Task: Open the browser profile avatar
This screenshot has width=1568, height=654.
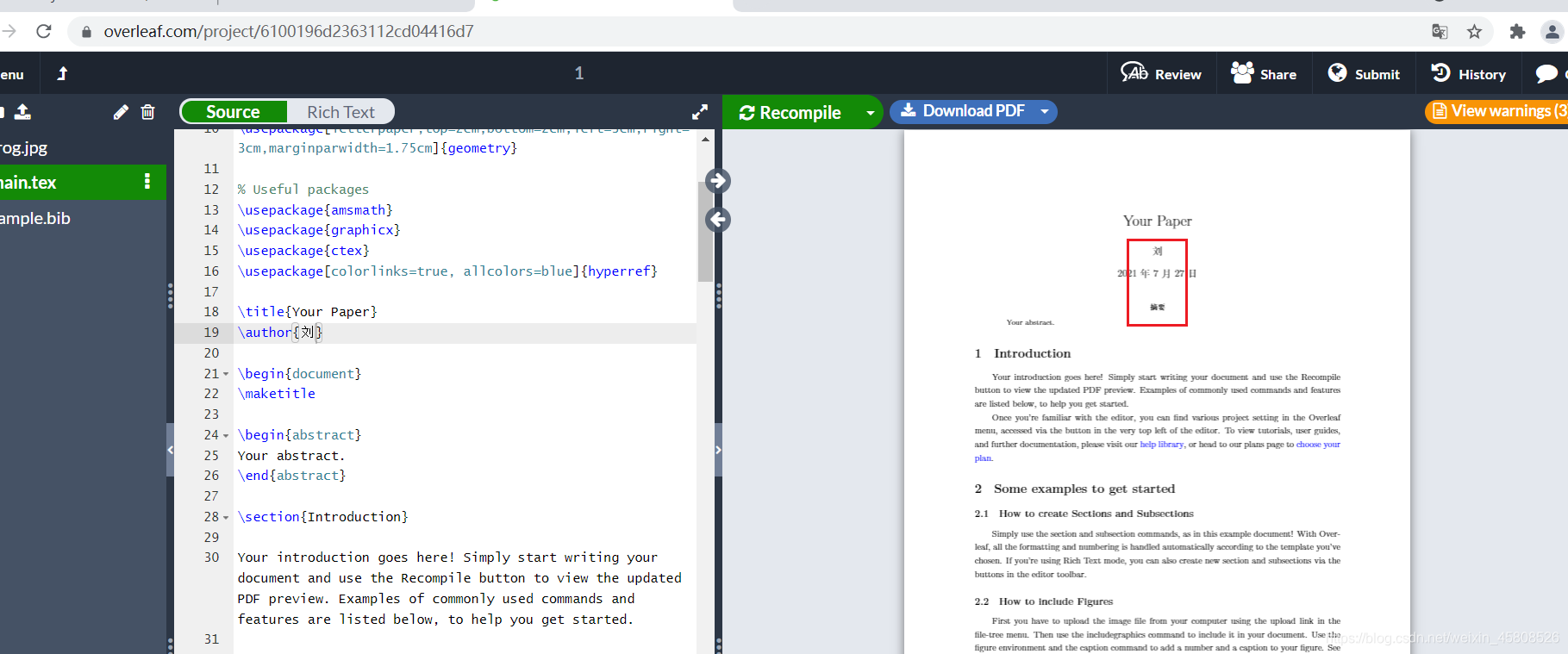Action: (x=1552, y=32)
